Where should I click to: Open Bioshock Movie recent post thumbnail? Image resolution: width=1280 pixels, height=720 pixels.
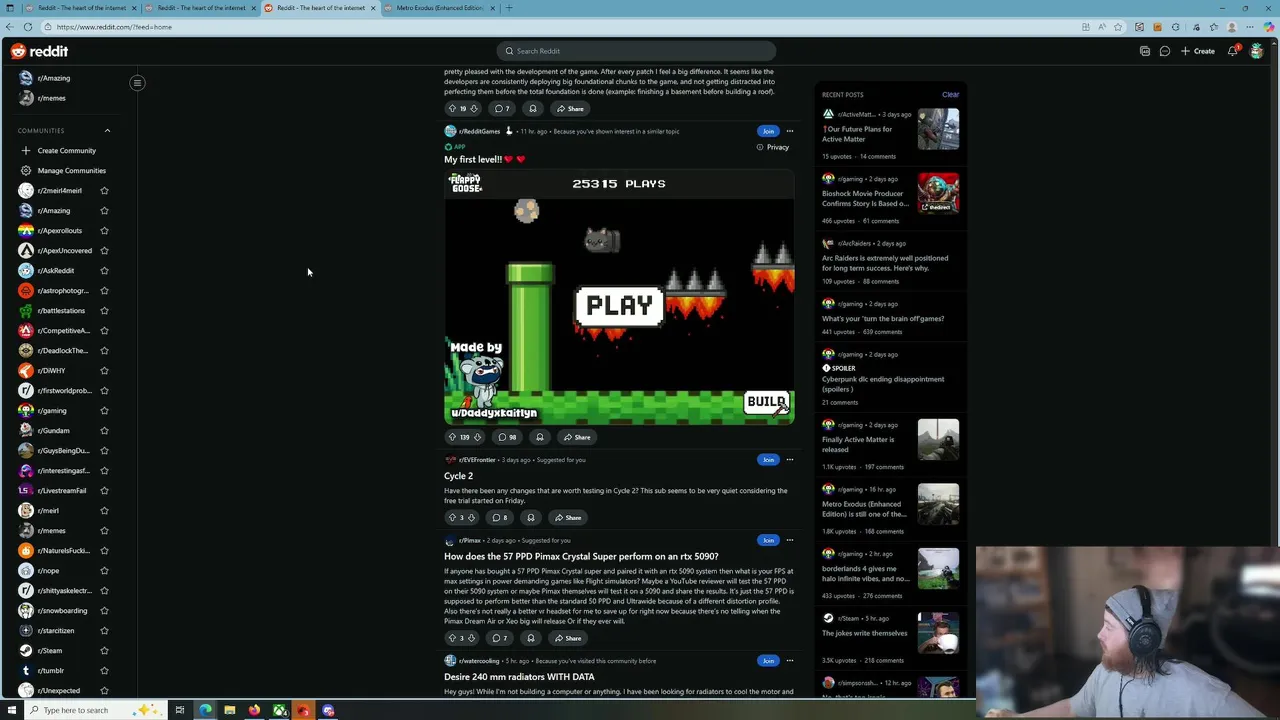(x=938, y=193)
